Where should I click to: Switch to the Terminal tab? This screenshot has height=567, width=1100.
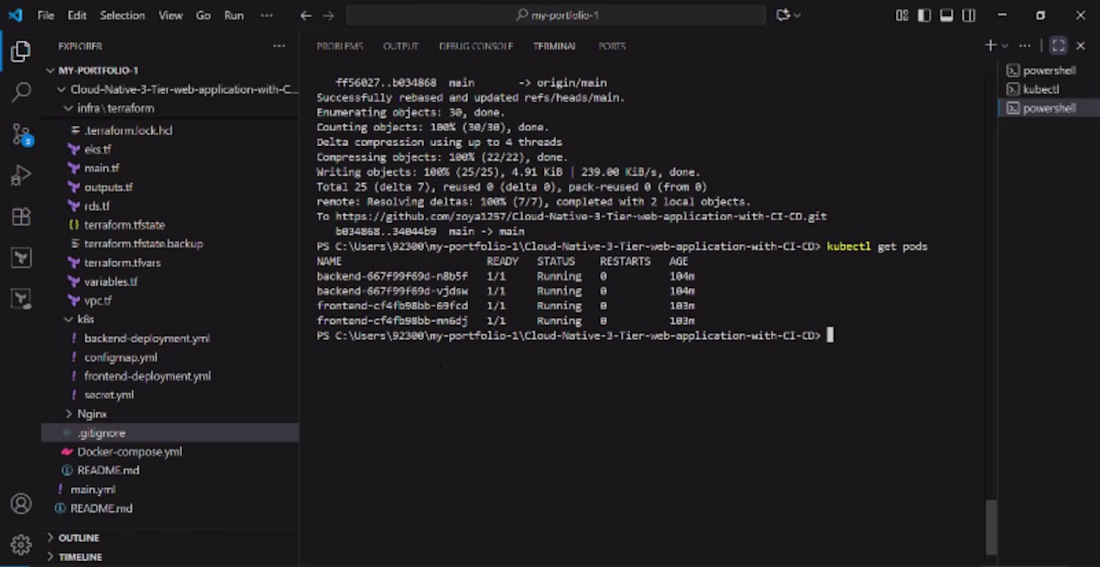pos(554,46)
